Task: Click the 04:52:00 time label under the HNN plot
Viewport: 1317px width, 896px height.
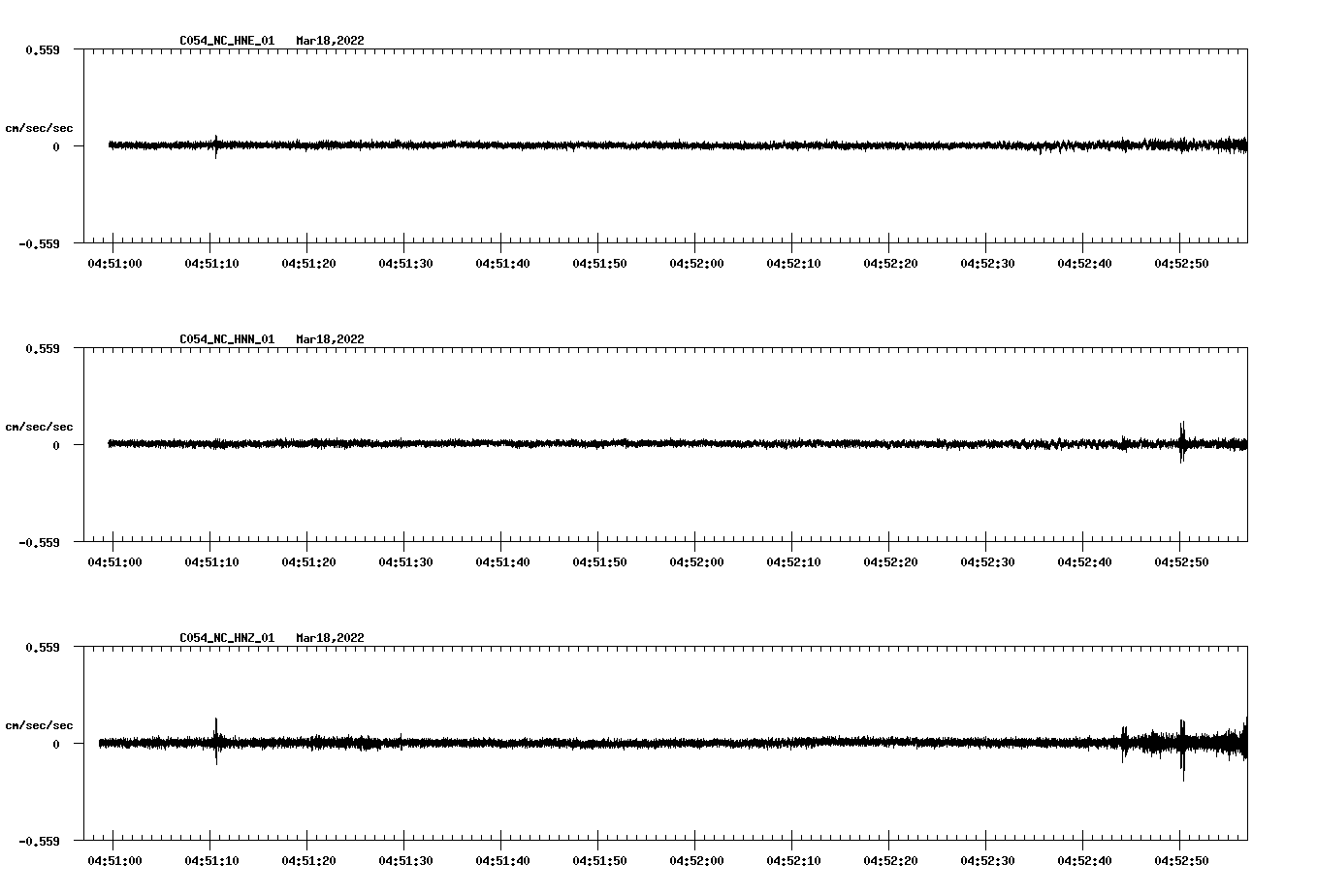Action: (696, 562)
